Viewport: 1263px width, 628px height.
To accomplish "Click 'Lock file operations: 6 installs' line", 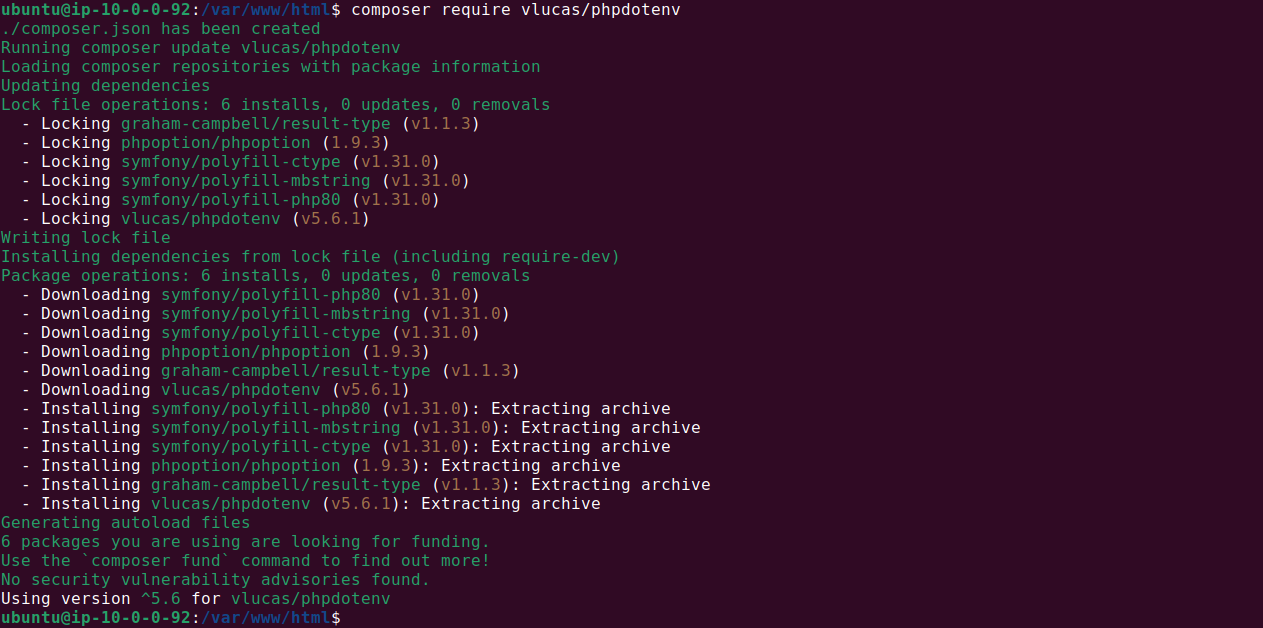I will (x=276, y=105).
